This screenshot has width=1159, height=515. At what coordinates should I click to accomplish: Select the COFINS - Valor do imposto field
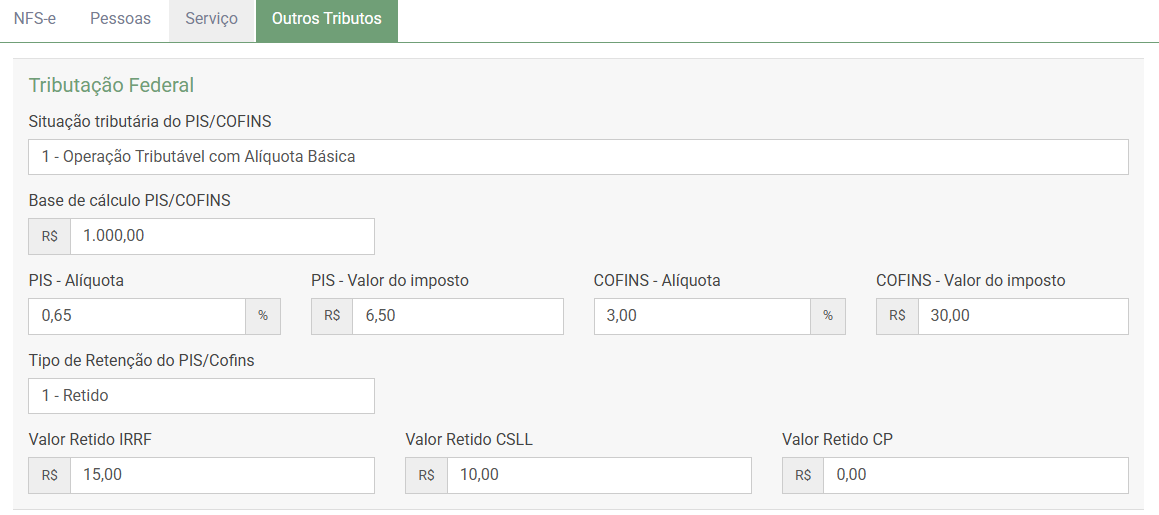(x=1022, y=316)
